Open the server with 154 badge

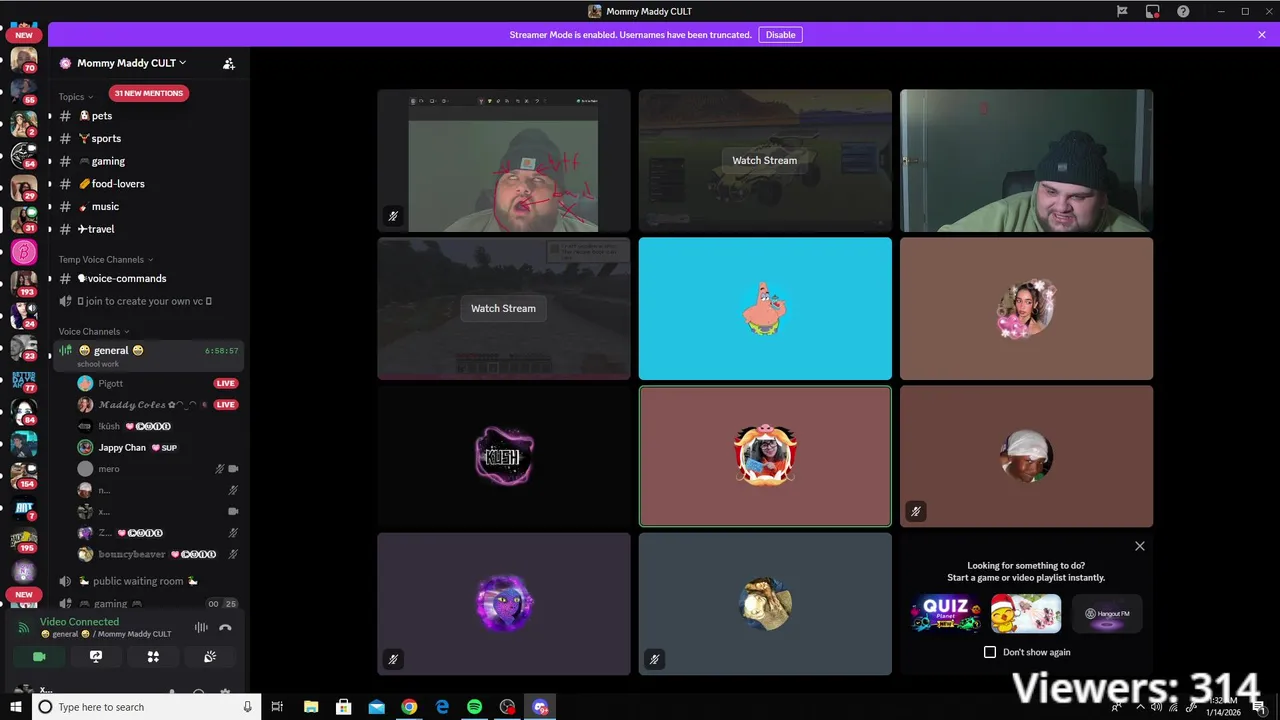[24, 475]
